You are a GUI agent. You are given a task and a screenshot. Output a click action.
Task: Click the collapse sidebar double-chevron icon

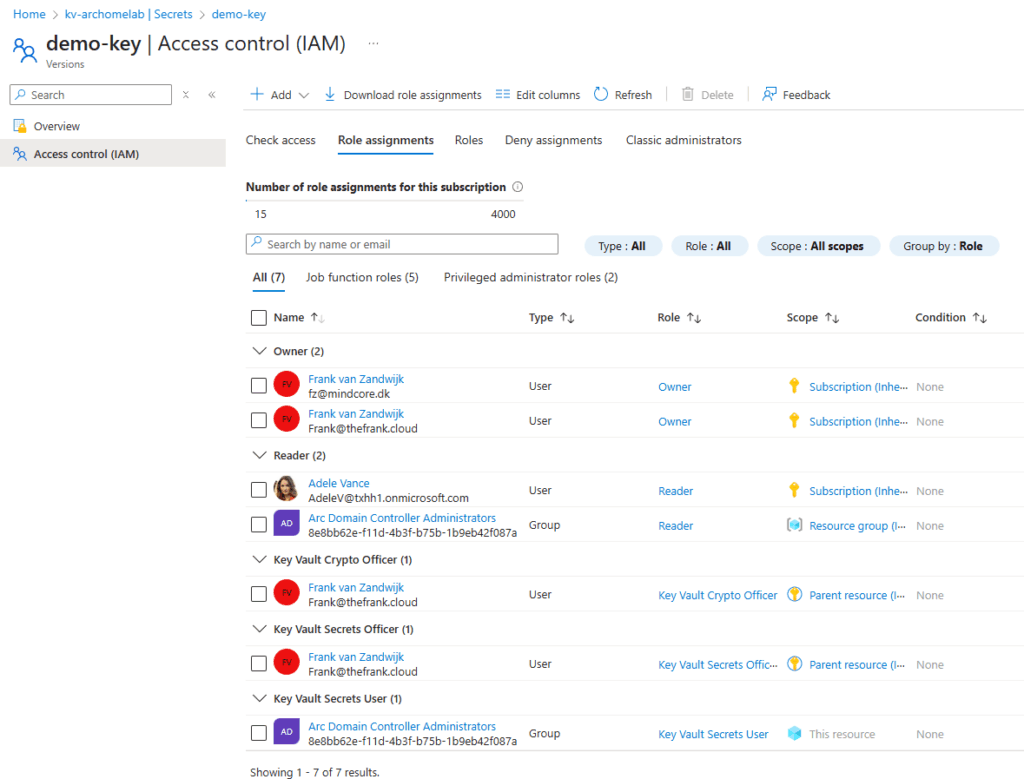pos(211,95)
